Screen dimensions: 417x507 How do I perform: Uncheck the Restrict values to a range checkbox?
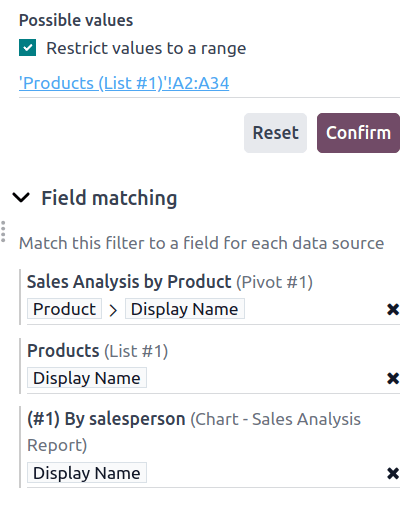pos(27,48)
